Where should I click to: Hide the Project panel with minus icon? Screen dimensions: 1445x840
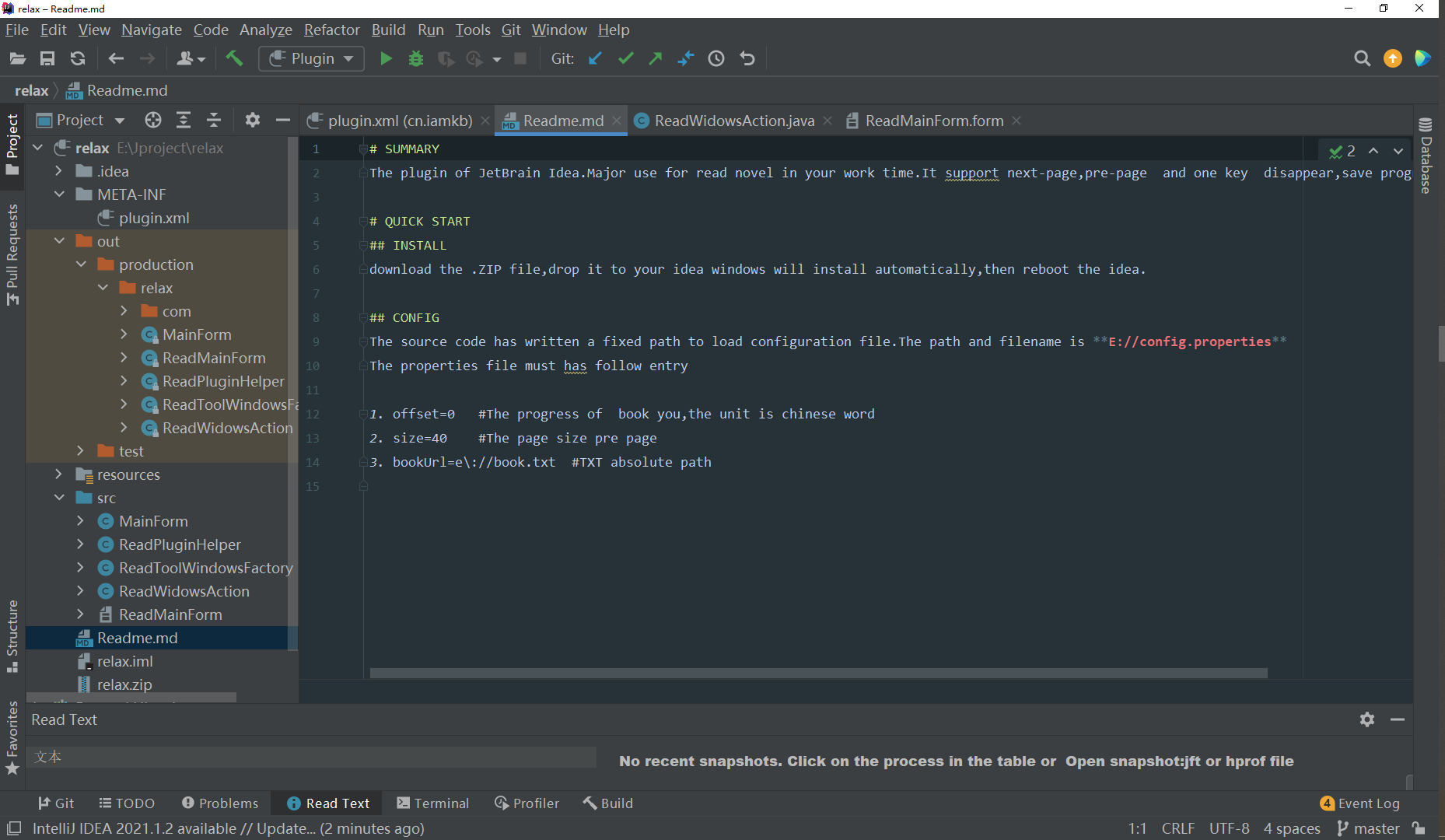pos(283,120)
